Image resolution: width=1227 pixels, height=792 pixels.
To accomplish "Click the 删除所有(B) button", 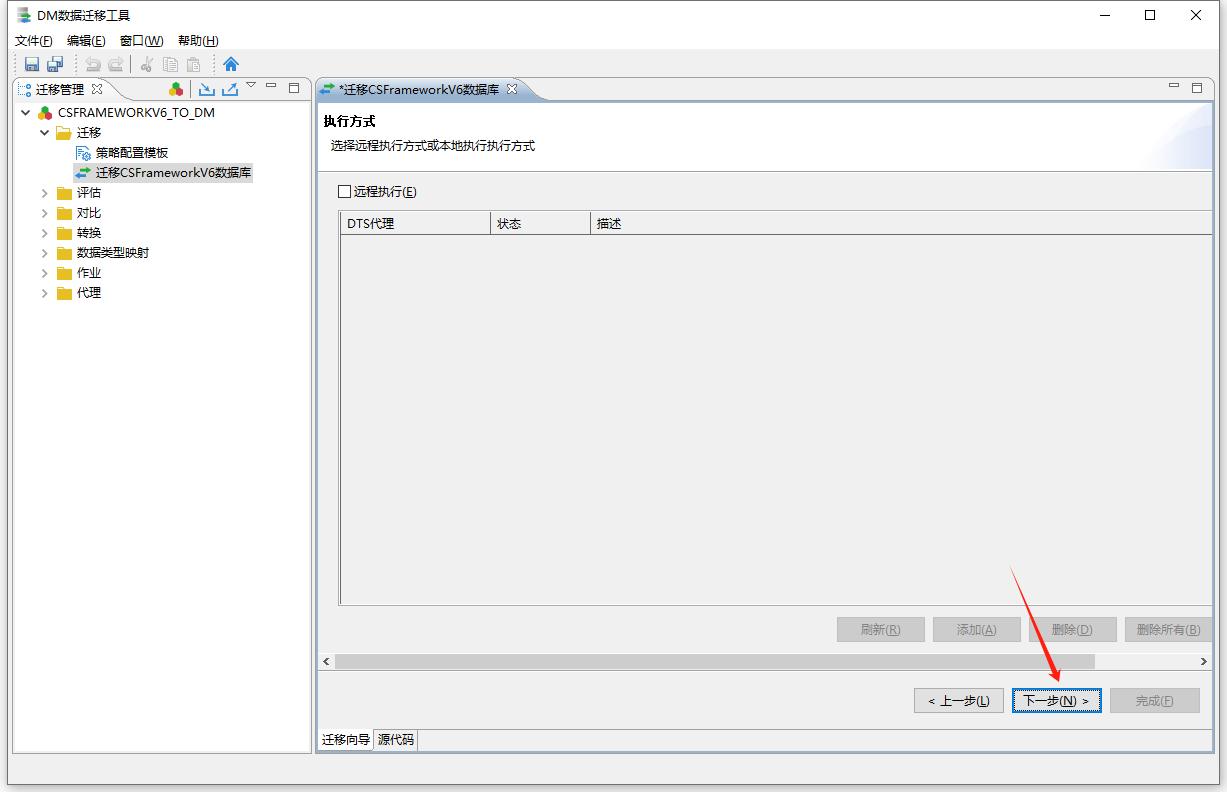I will pos(1168,630).
